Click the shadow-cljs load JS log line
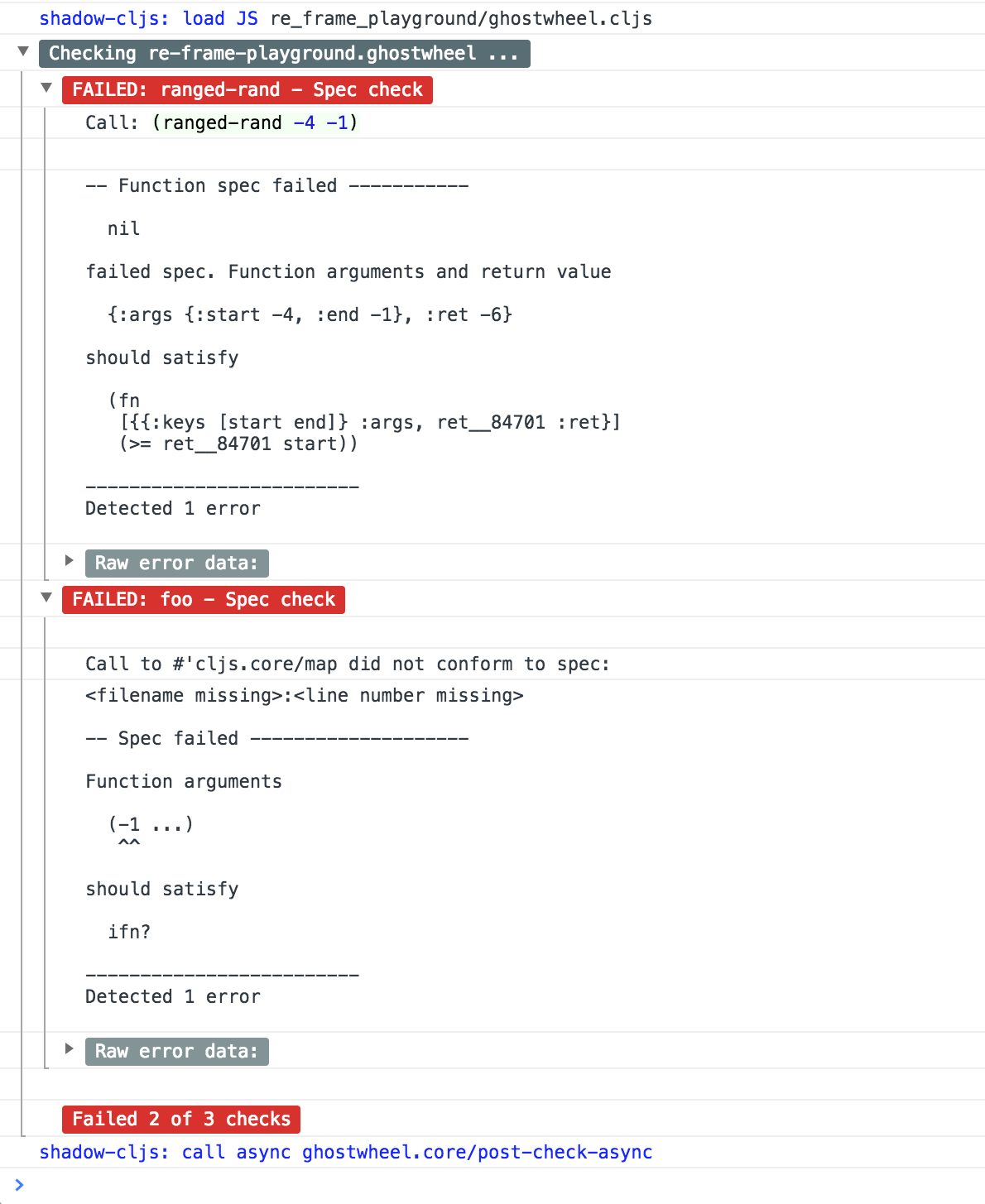 coord(346,18)
